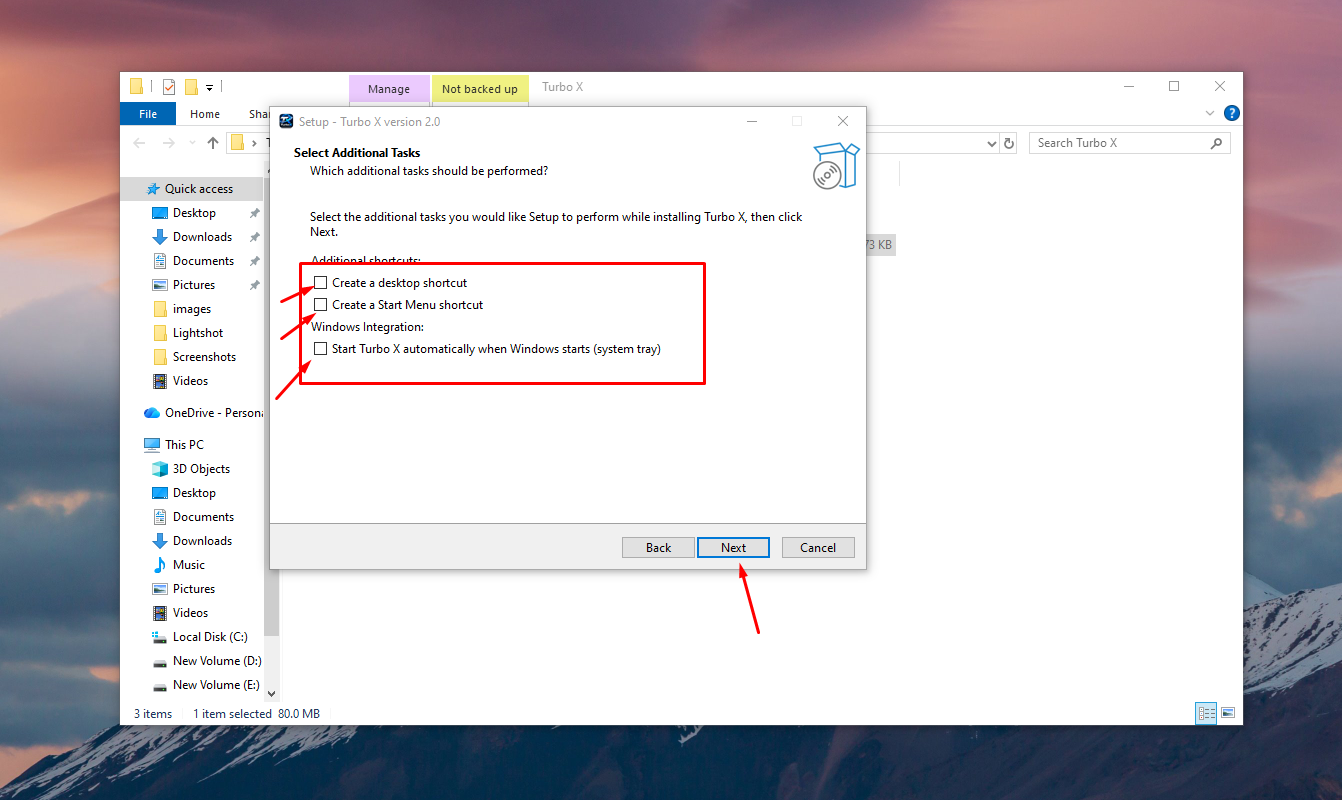The image size is (1342, 800).
Task: Open New Volume (E:) in sidebar
Action: (x=216, y=685)
